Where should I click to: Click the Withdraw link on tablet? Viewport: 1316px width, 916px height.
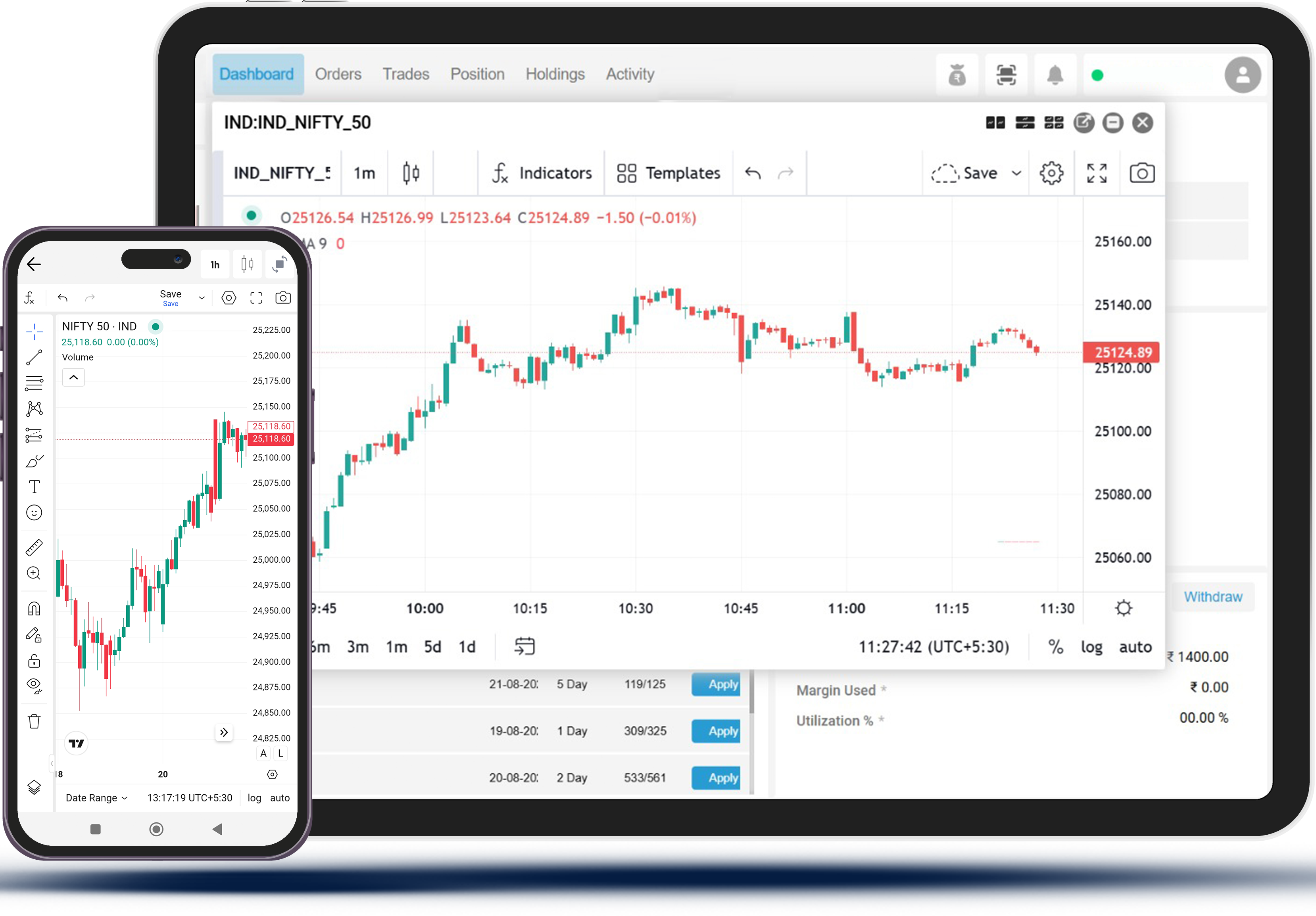coord(1213,597)
